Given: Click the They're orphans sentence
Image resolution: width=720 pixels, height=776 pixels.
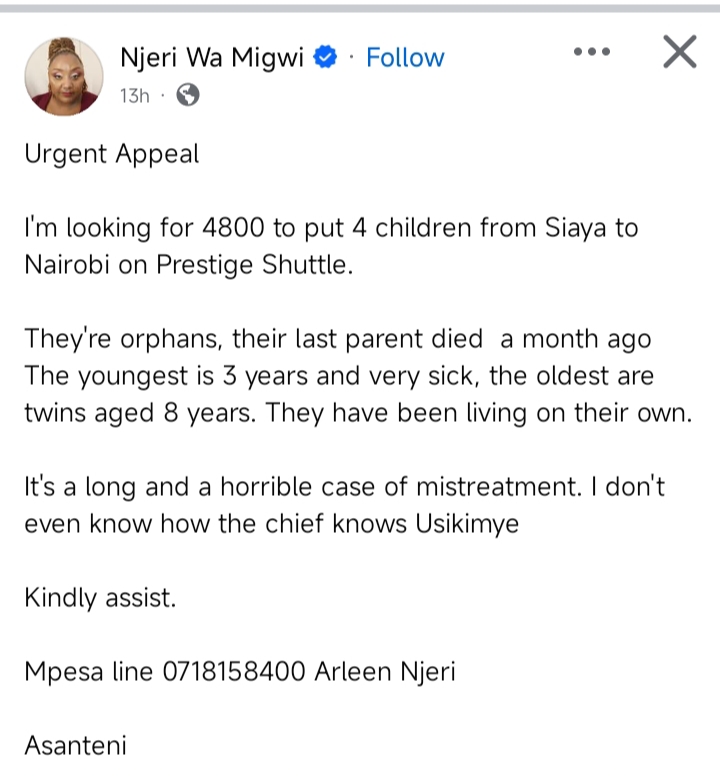Looking at the screenshot, I should point(250,340).
